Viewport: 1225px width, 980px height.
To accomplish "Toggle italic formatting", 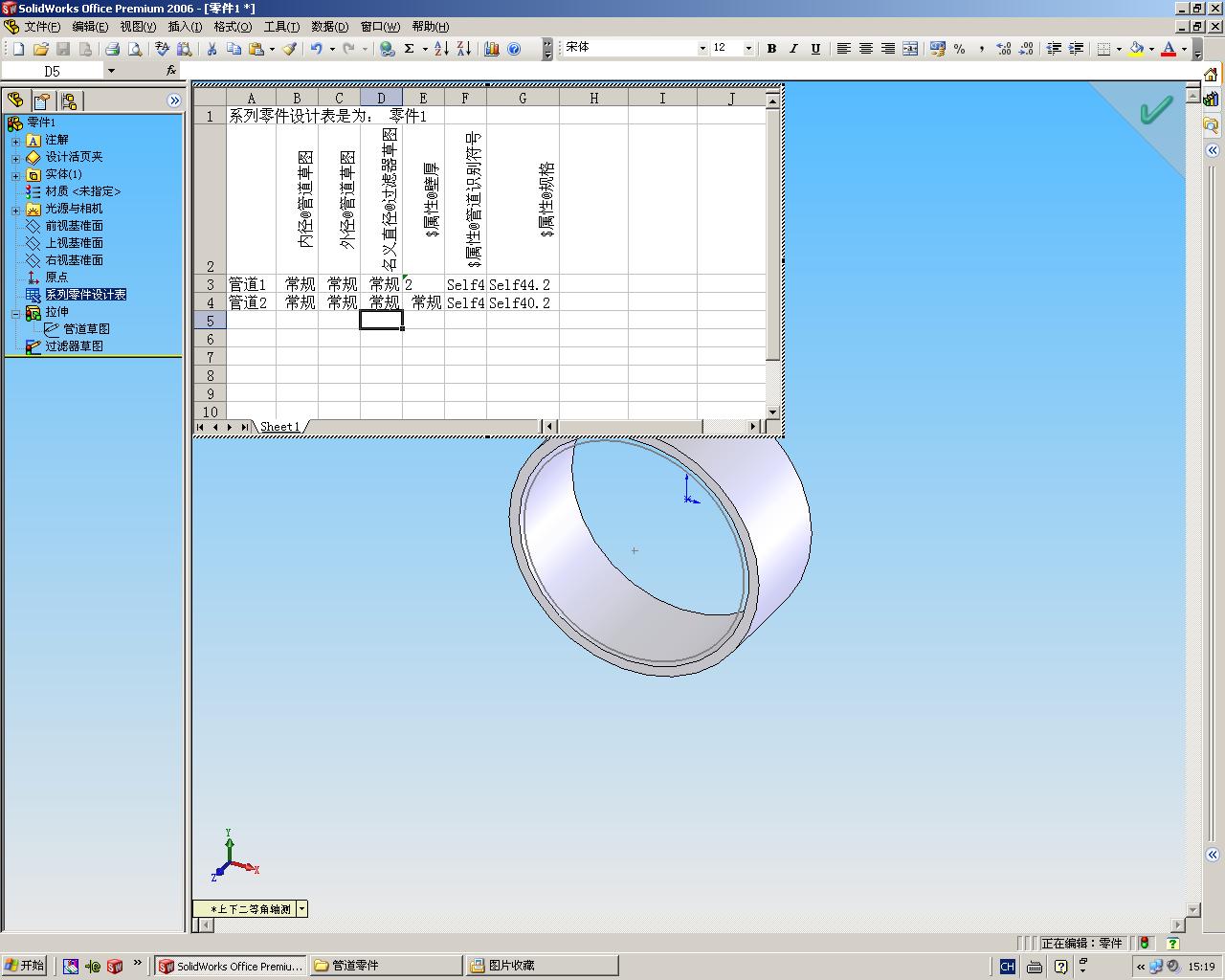I will pos(793,49).
